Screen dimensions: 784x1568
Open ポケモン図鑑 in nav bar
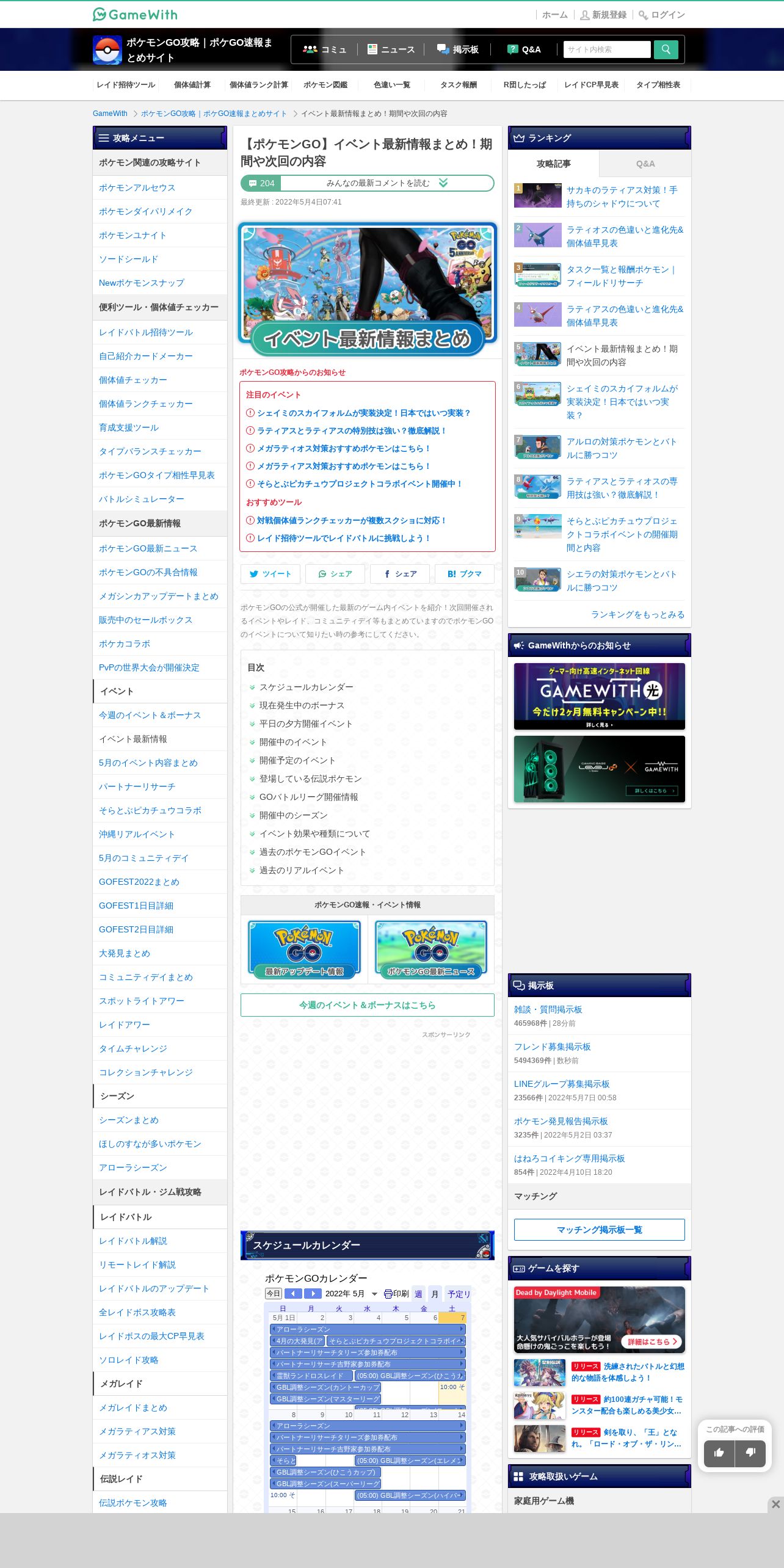tap(325, 85)
